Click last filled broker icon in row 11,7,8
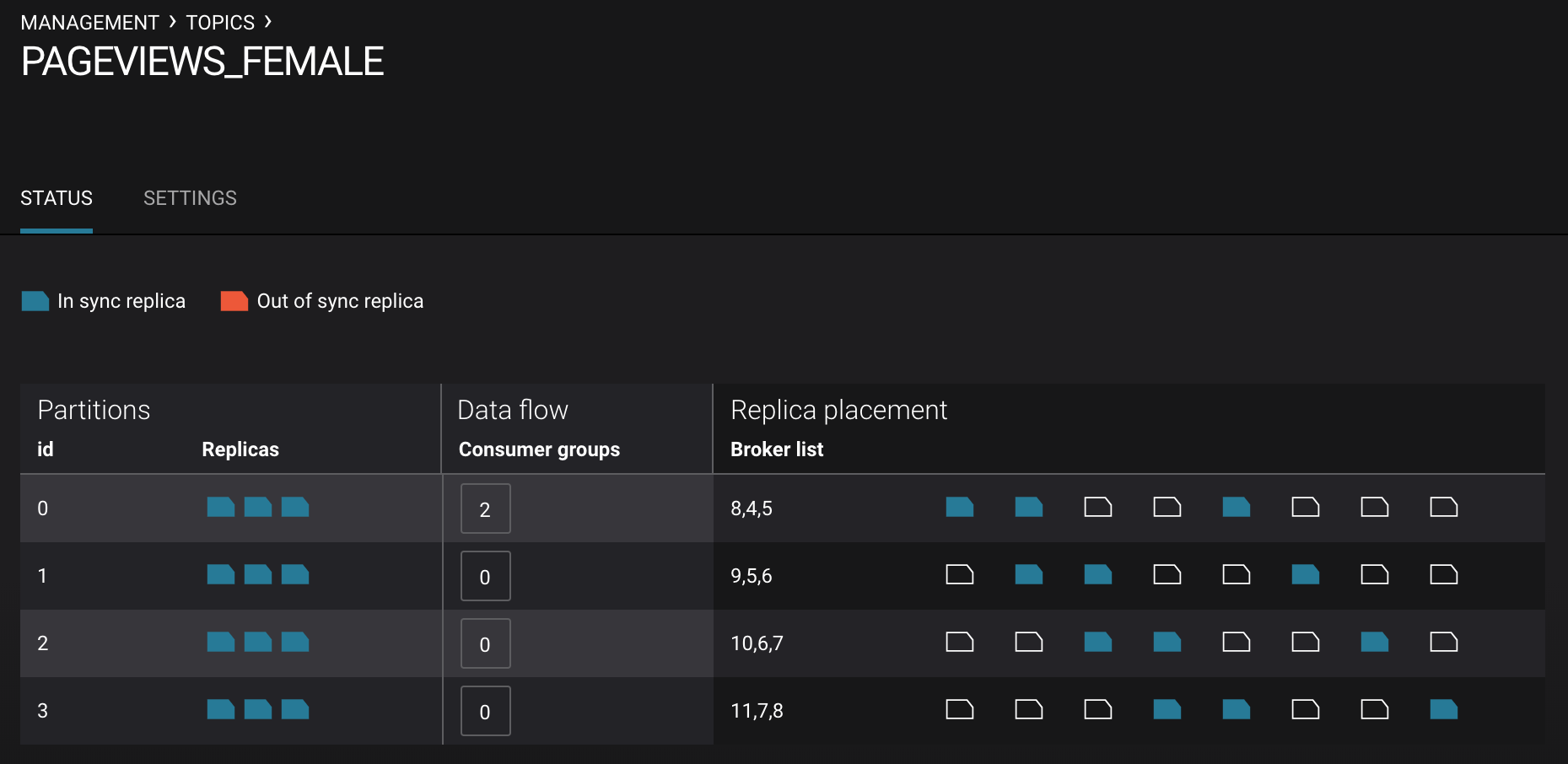Viewport: 1568px width, 764px height. 1444,709
